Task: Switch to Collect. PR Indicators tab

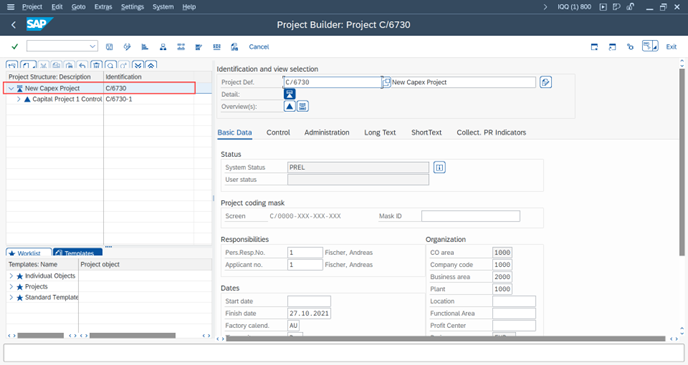Action: pyautogui.click(x=491, y=132)
